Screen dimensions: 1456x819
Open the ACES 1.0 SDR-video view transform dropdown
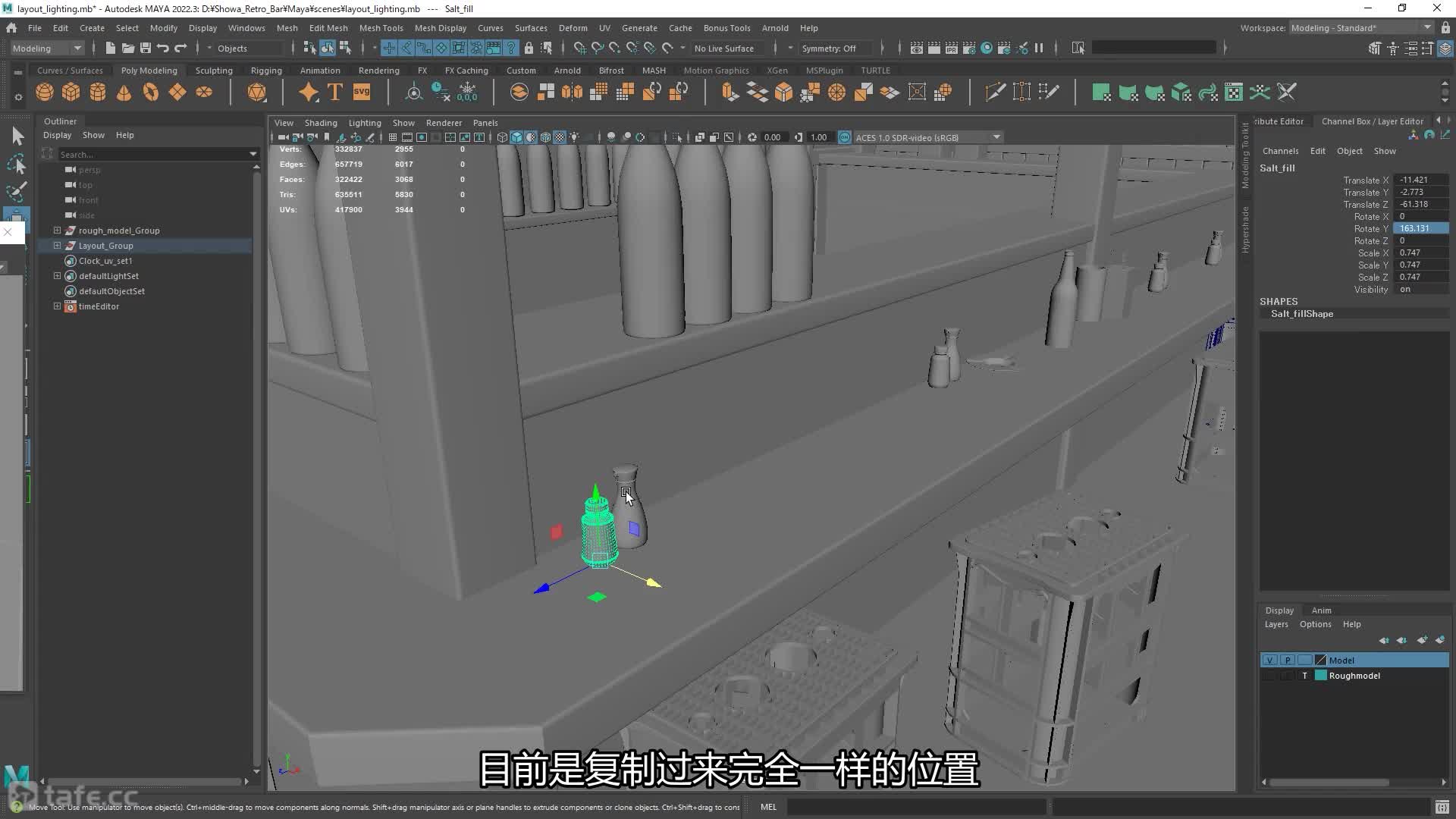point(928,137)
